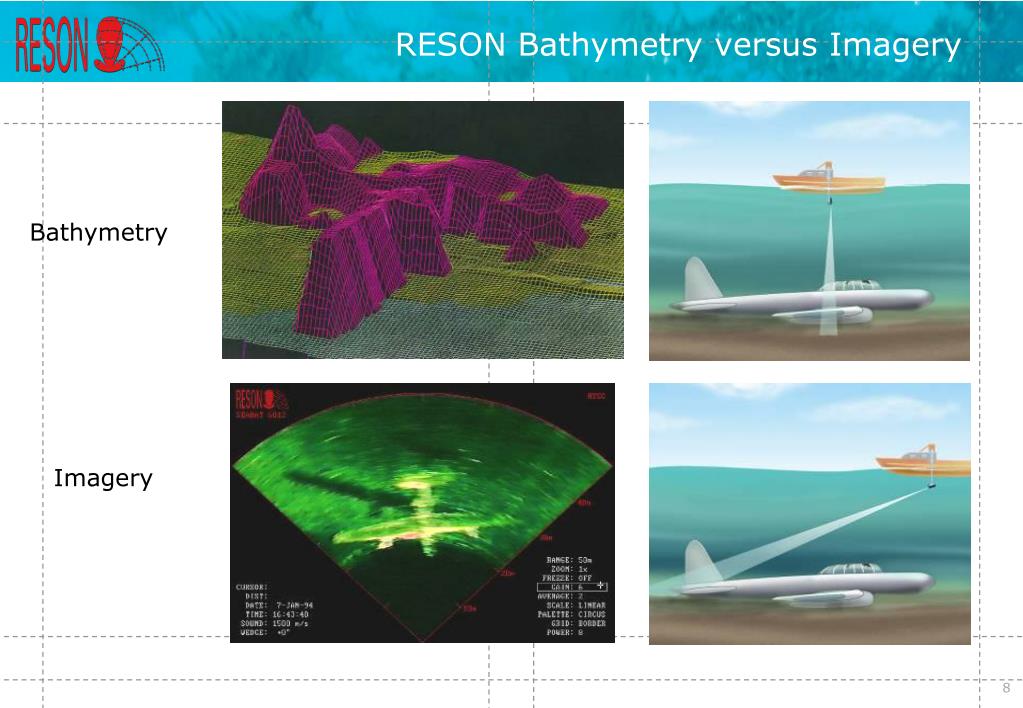Click the crosshair cursor in the GAIN row

pos(600,585)
